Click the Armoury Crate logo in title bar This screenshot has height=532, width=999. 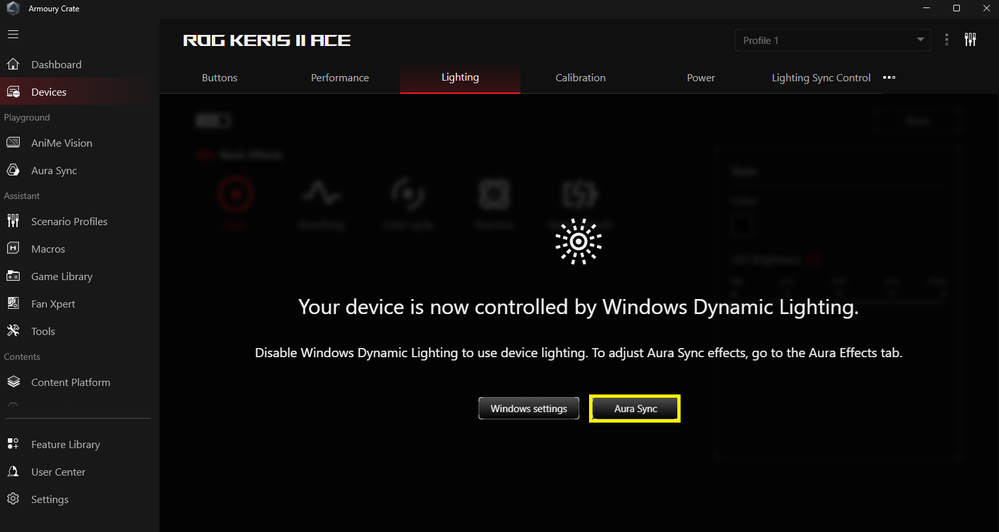[13, 8]
